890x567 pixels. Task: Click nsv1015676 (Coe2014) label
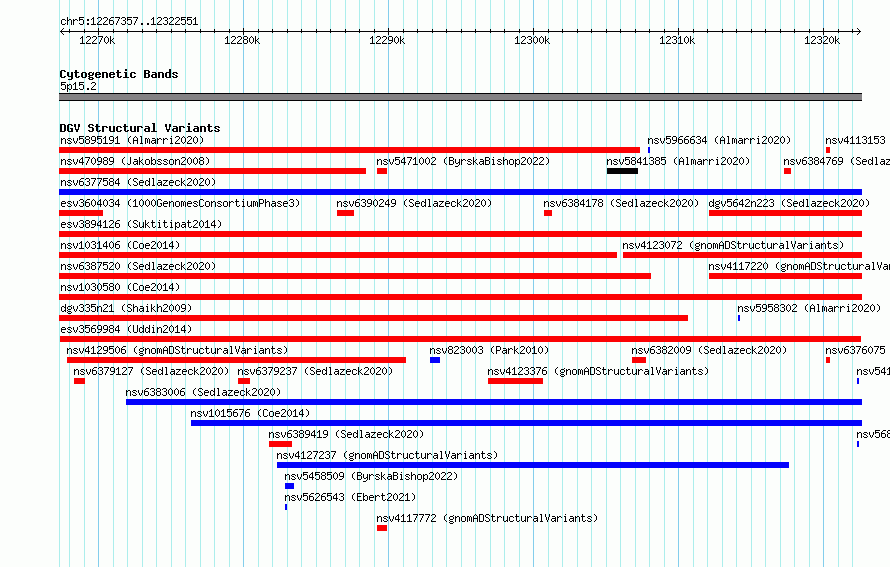pos(250,413)
